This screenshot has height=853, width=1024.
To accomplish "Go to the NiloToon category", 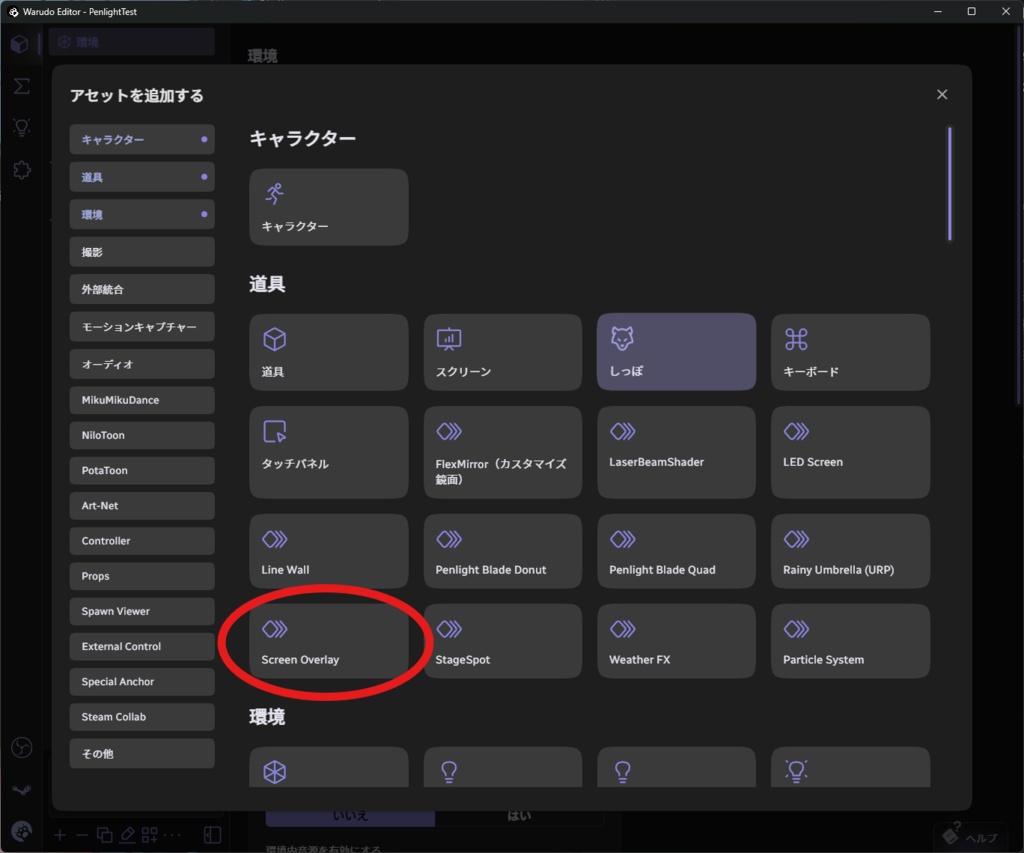I will click(142, 435).
